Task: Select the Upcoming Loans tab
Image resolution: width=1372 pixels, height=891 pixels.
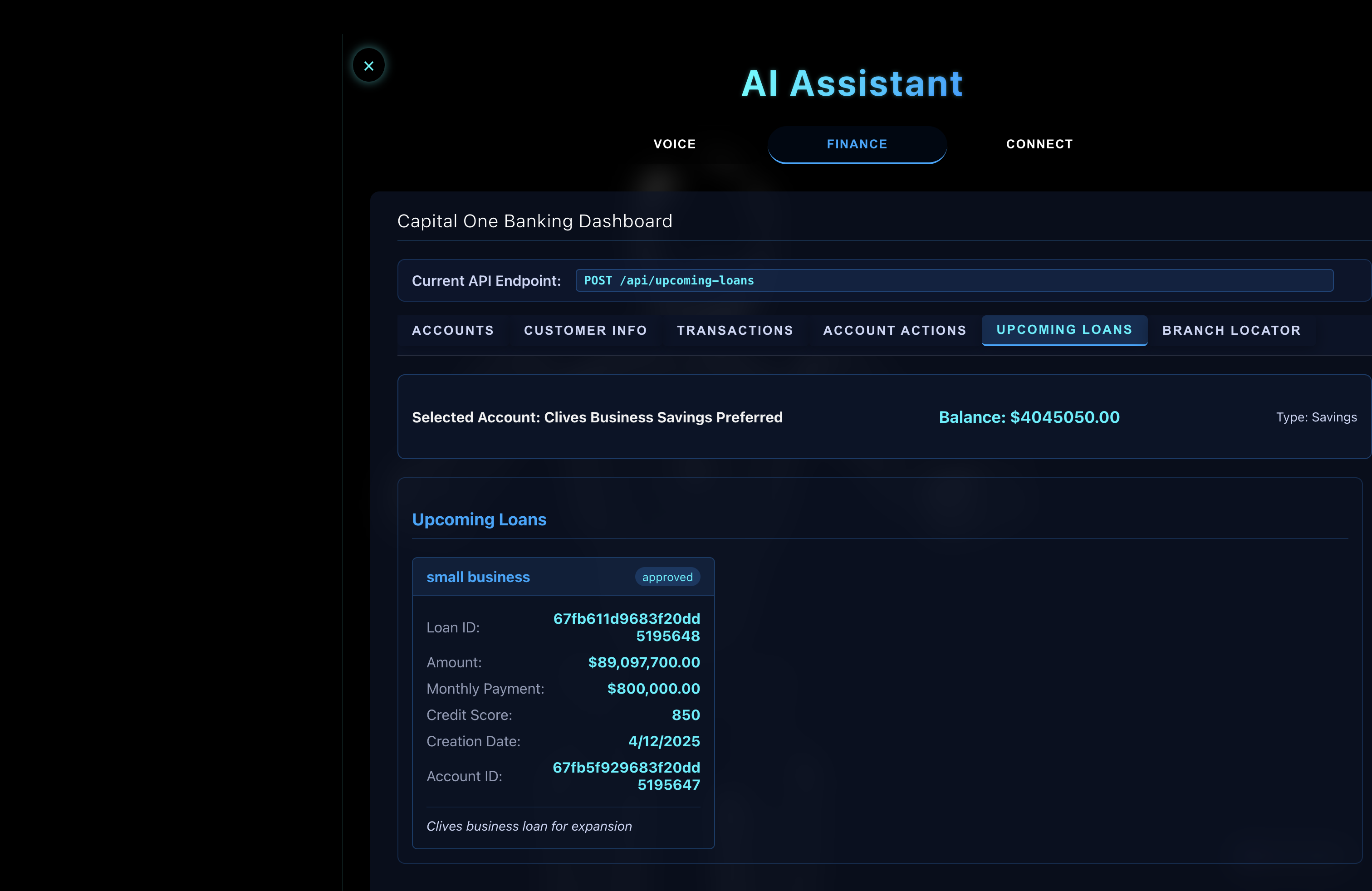Action: point(1063,330)
